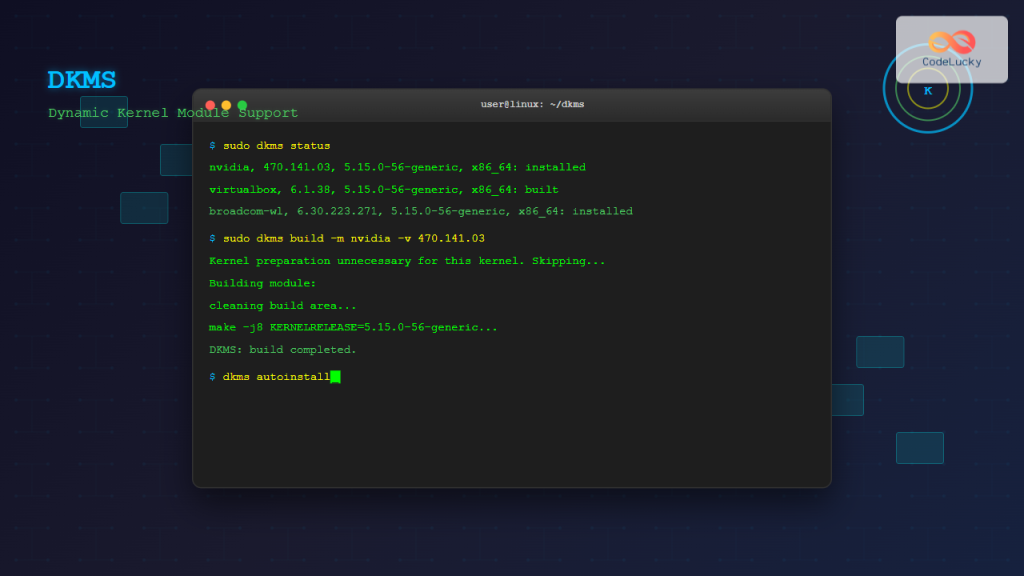Expand the Building module output section

click(x=251, y=283)
